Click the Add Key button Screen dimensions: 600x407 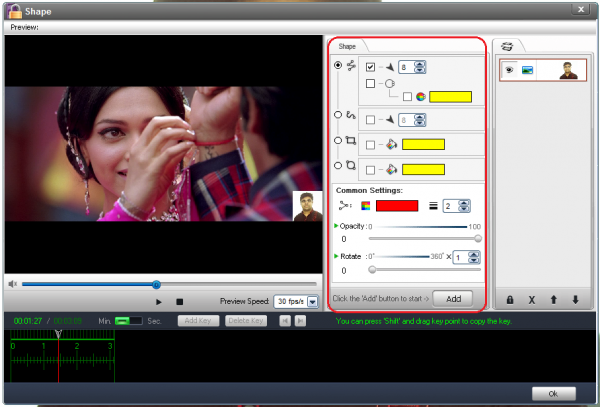pos(198,321)
